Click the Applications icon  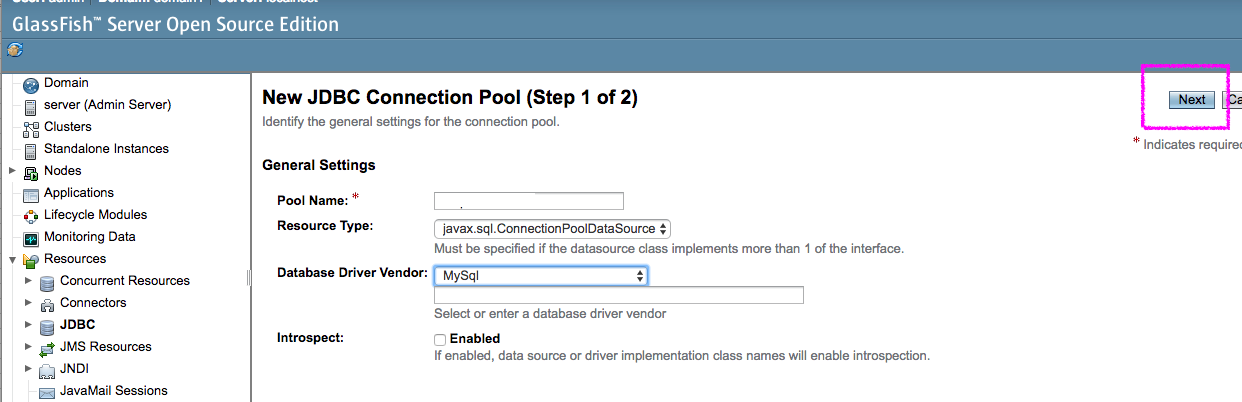30,195
